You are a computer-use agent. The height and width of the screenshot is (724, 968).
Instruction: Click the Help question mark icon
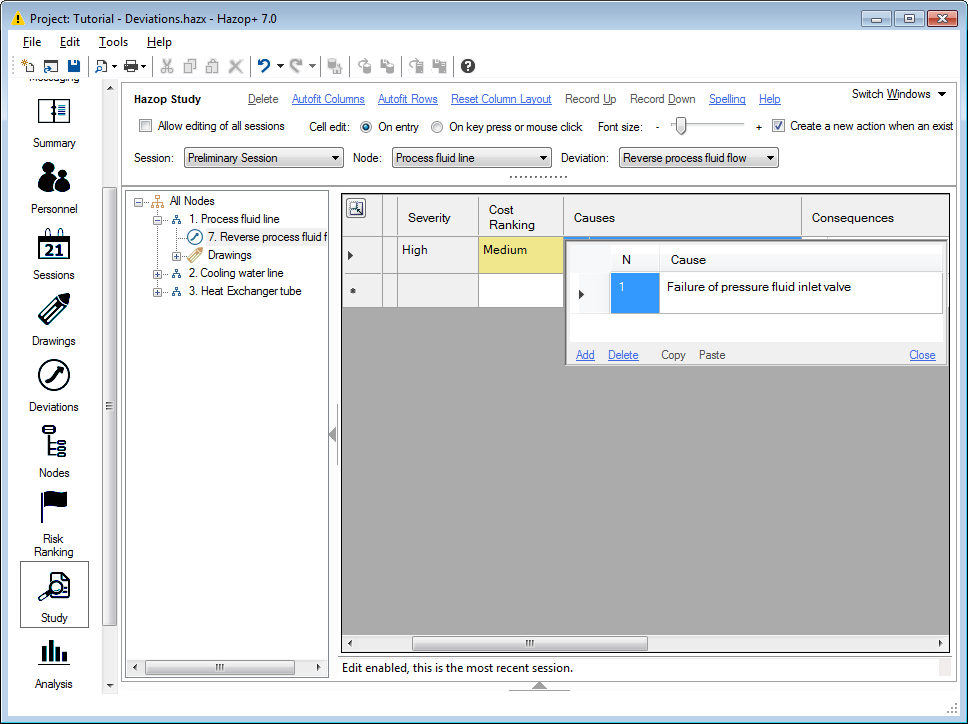[x=468, y=66]
